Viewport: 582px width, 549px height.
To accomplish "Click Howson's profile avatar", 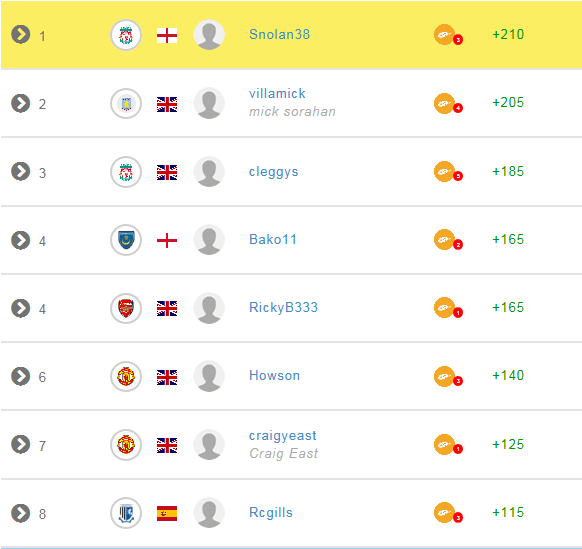I will [209, 376].
